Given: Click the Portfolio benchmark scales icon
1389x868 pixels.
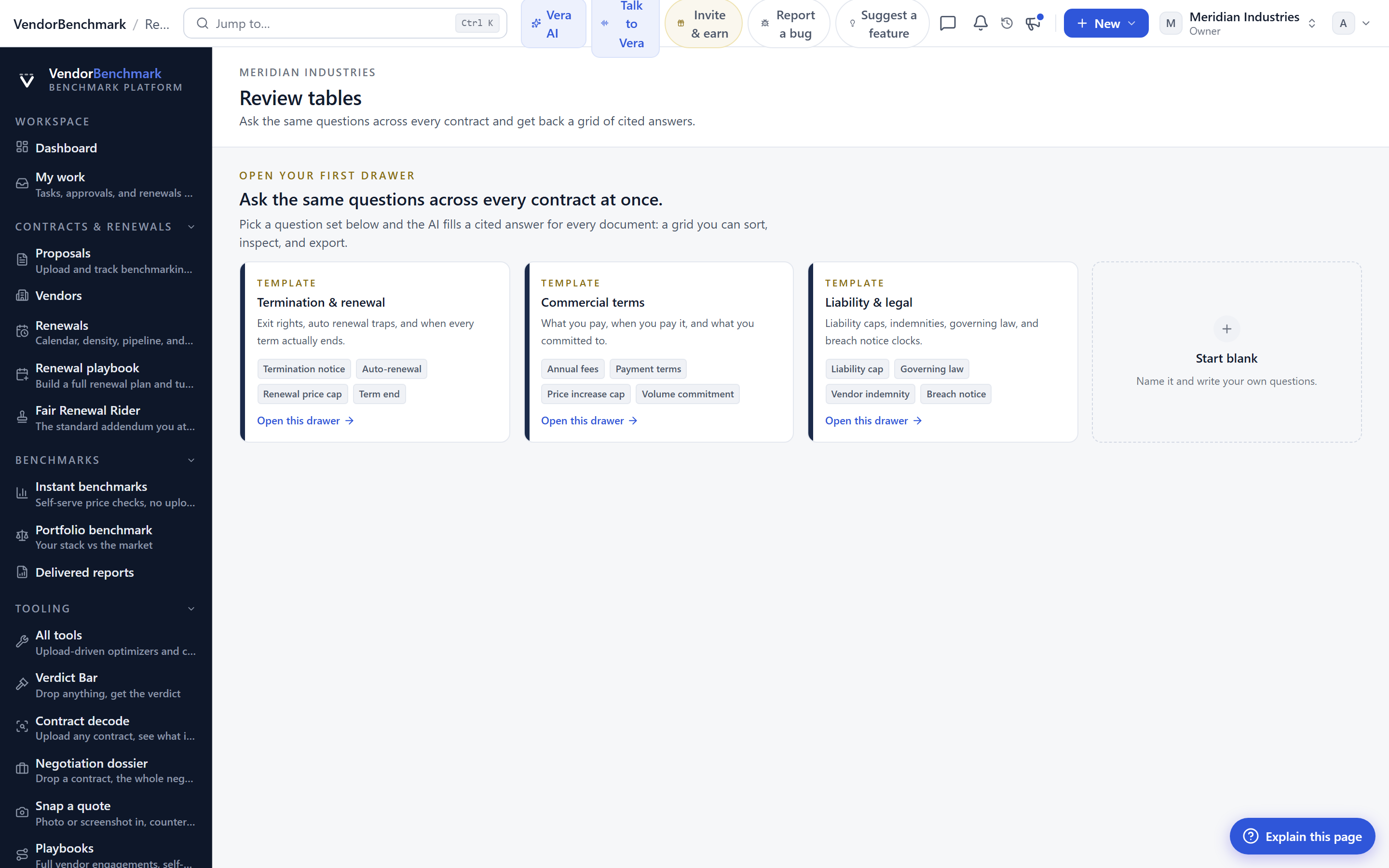Looking at the screenshot, I should 22,536.
